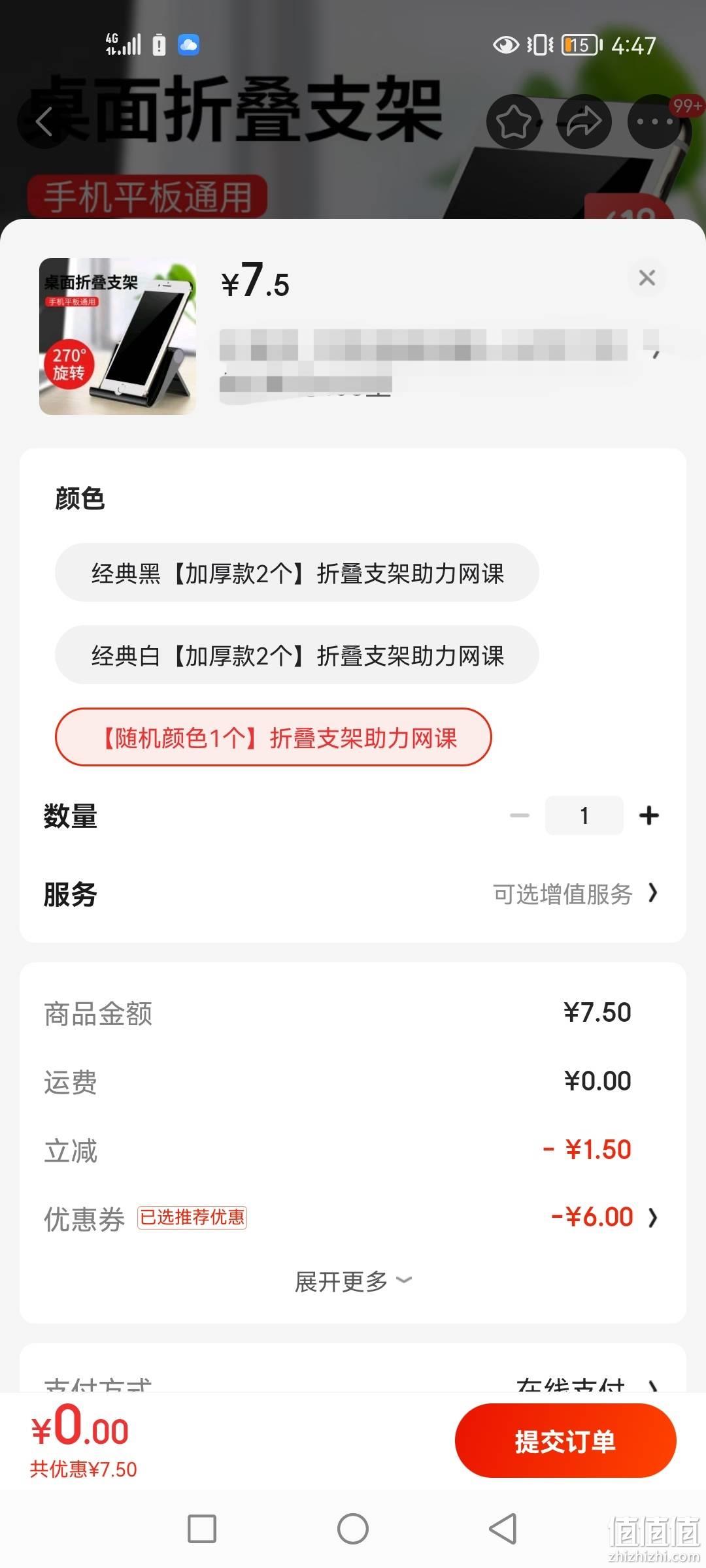706x1568 pixels.
Task: Tap Android home circle button
Action: click(353, 1529)
